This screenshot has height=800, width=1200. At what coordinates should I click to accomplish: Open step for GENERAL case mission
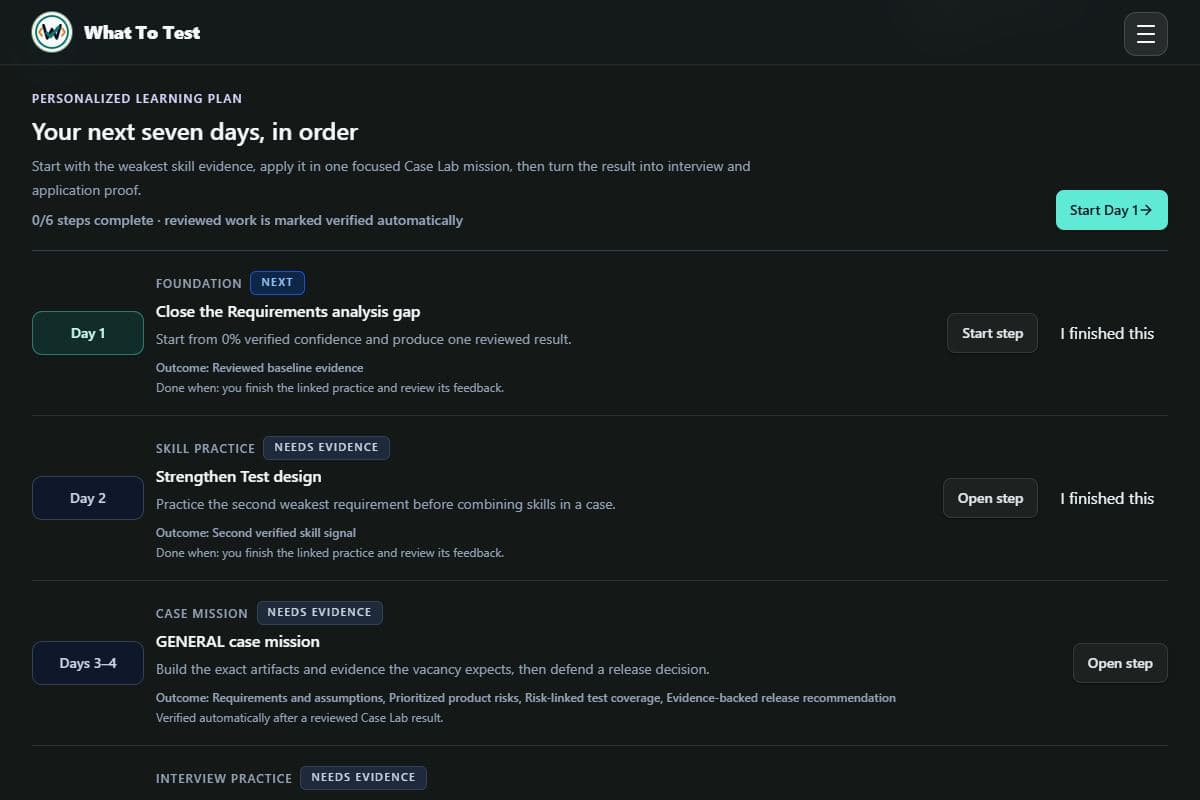click(x=1120, y=663)
